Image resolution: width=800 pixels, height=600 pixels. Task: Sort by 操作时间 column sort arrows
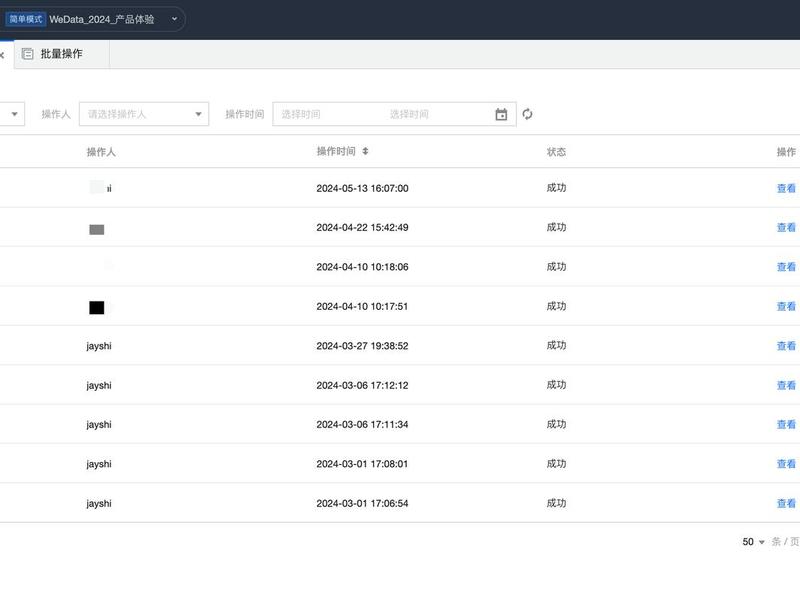tap(365, 151)
